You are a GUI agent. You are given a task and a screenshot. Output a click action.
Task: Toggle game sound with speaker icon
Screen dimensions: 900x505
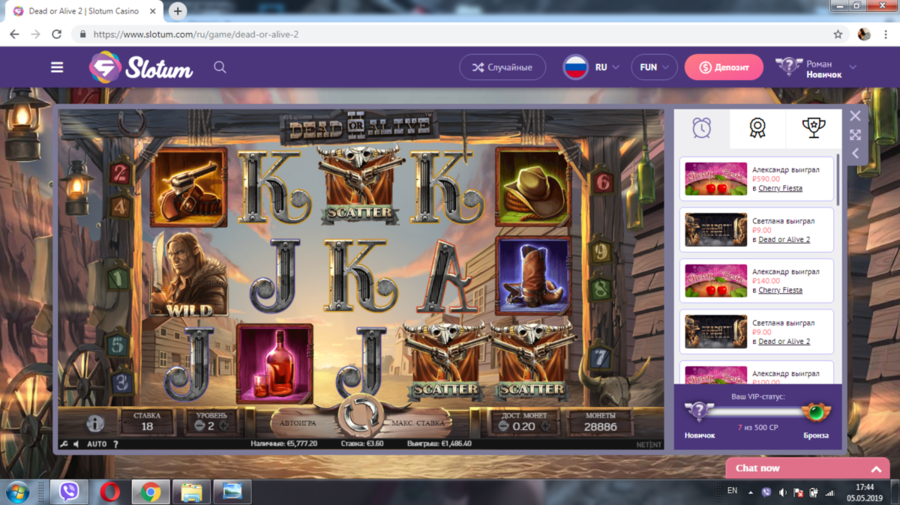[76, 444]
